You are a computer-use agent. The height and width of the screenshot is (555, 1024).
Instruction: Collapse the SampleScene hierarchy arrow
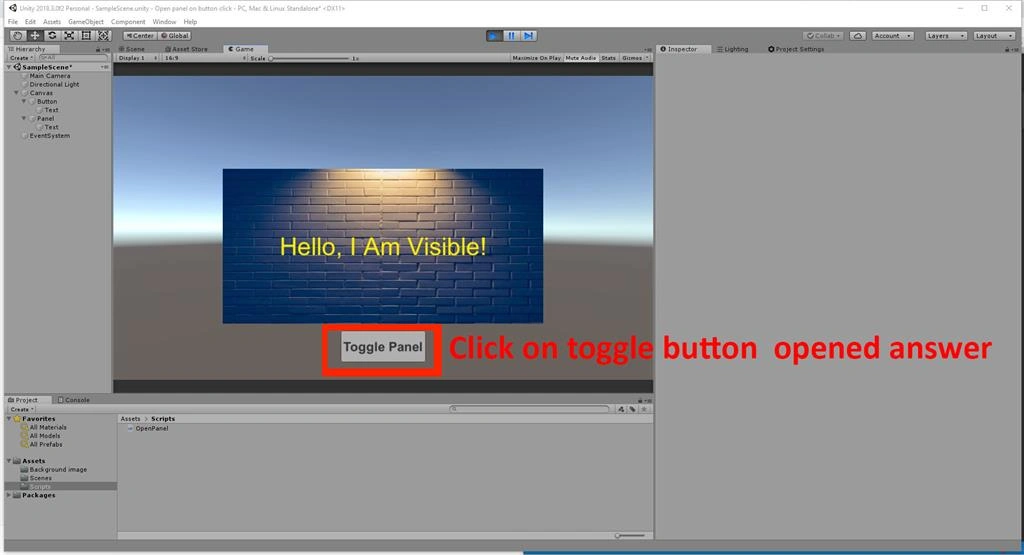coord(9,67)
